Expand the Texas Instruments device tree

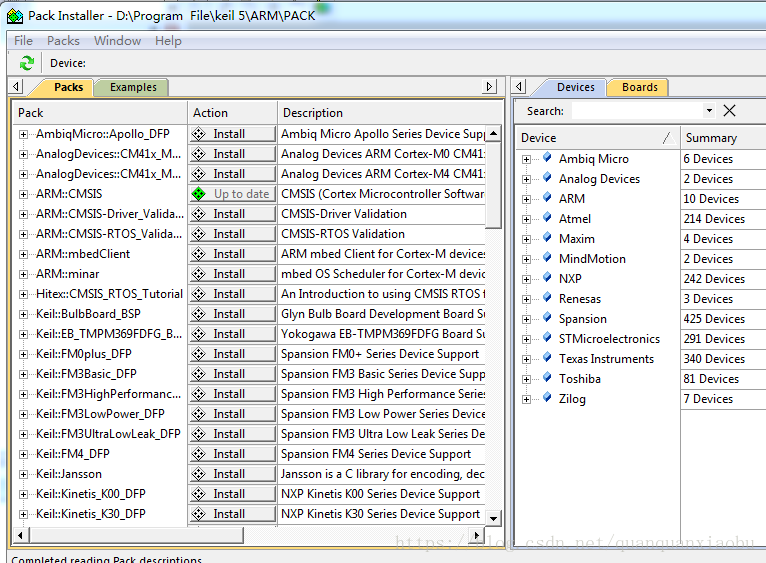click(526, 359)
